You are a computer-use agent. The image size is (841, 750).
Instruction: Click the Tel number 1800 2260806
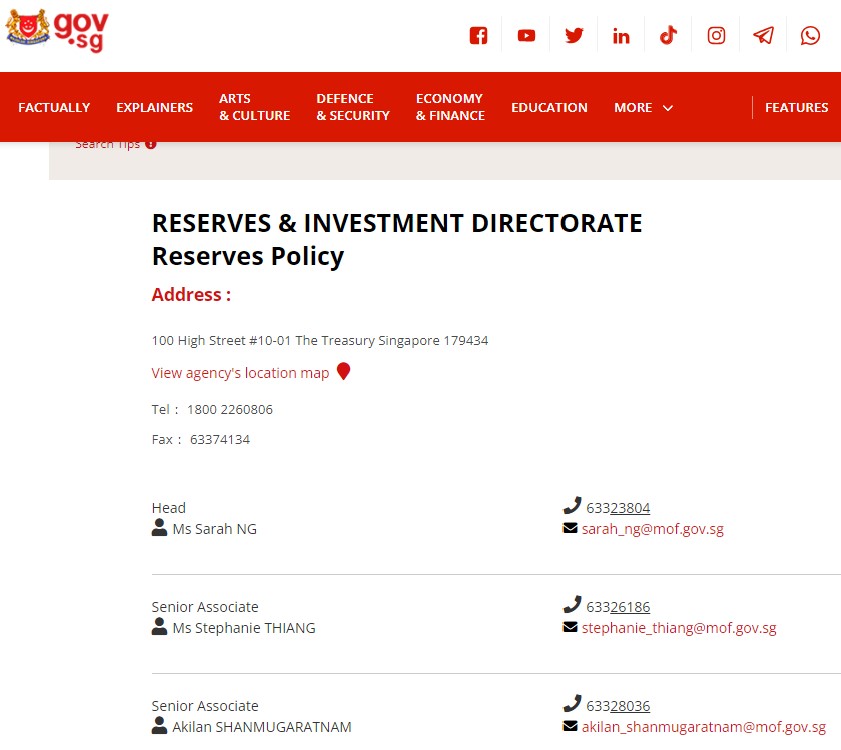point(230,409)
